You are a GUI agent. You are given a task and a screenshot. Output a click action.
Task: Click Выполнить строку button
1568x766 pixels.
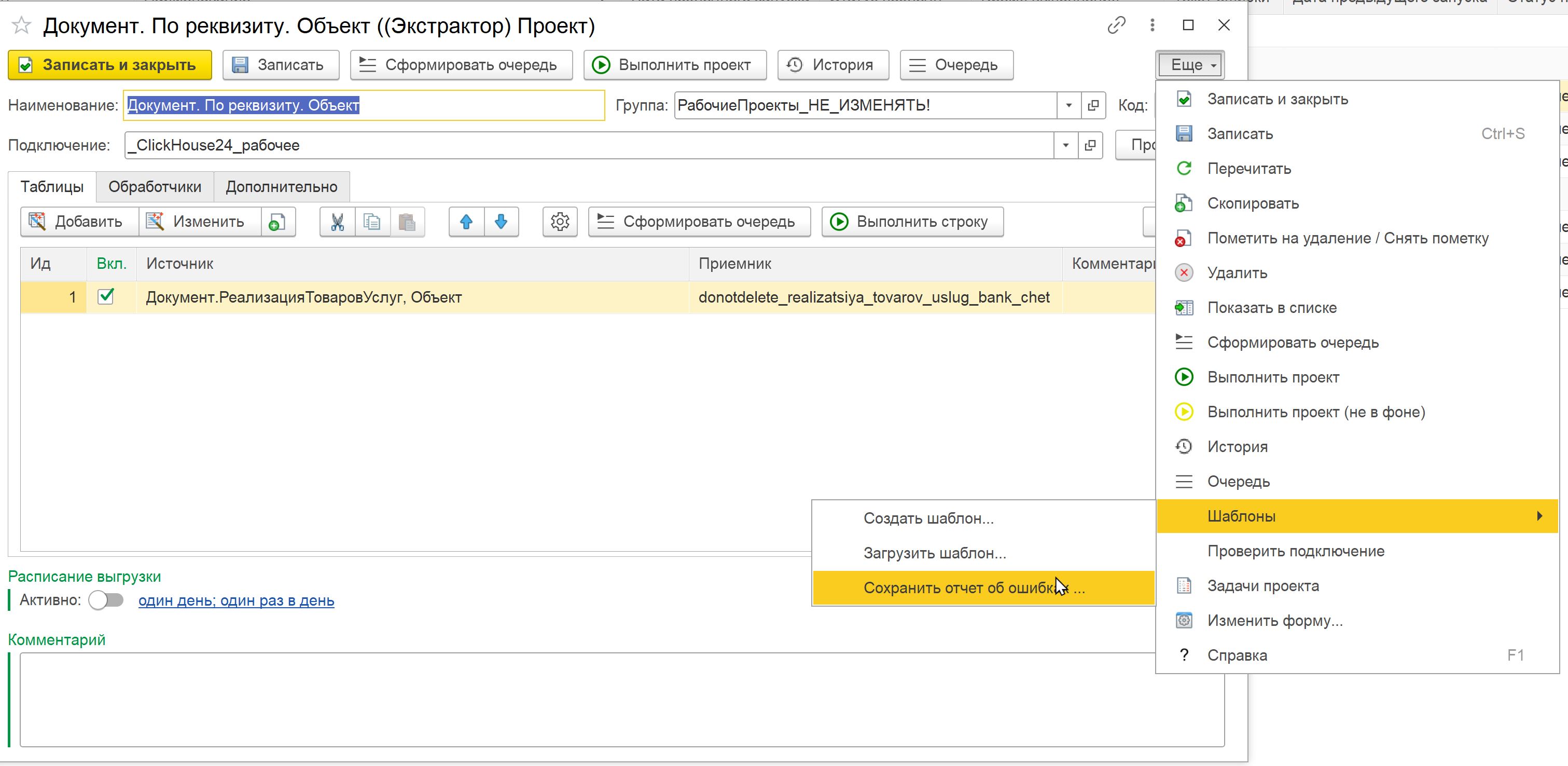912,222
